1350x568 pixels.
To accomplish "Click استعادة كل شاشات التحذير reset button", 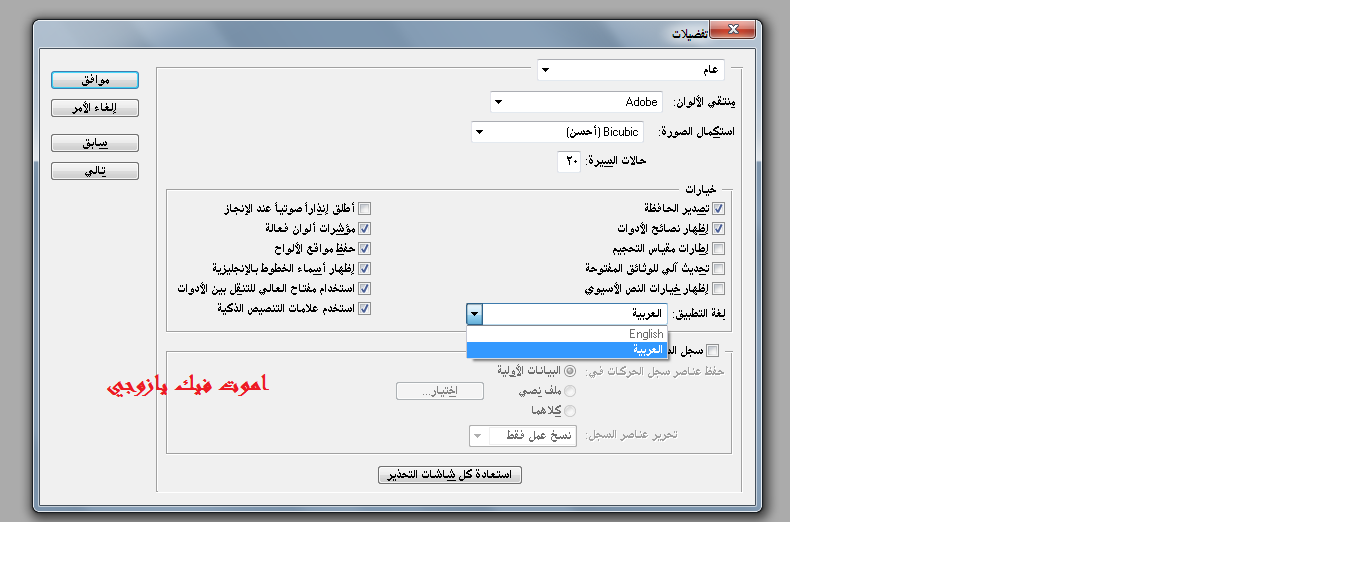I will (x=450, y=475).
